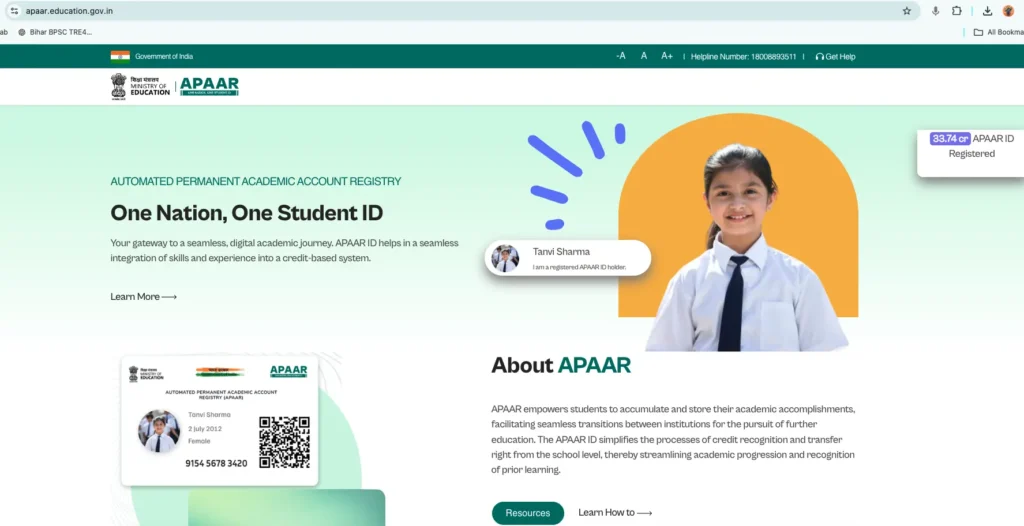
Task: Click the Ministry of Education emblem logo
Action: coord(140,86)
